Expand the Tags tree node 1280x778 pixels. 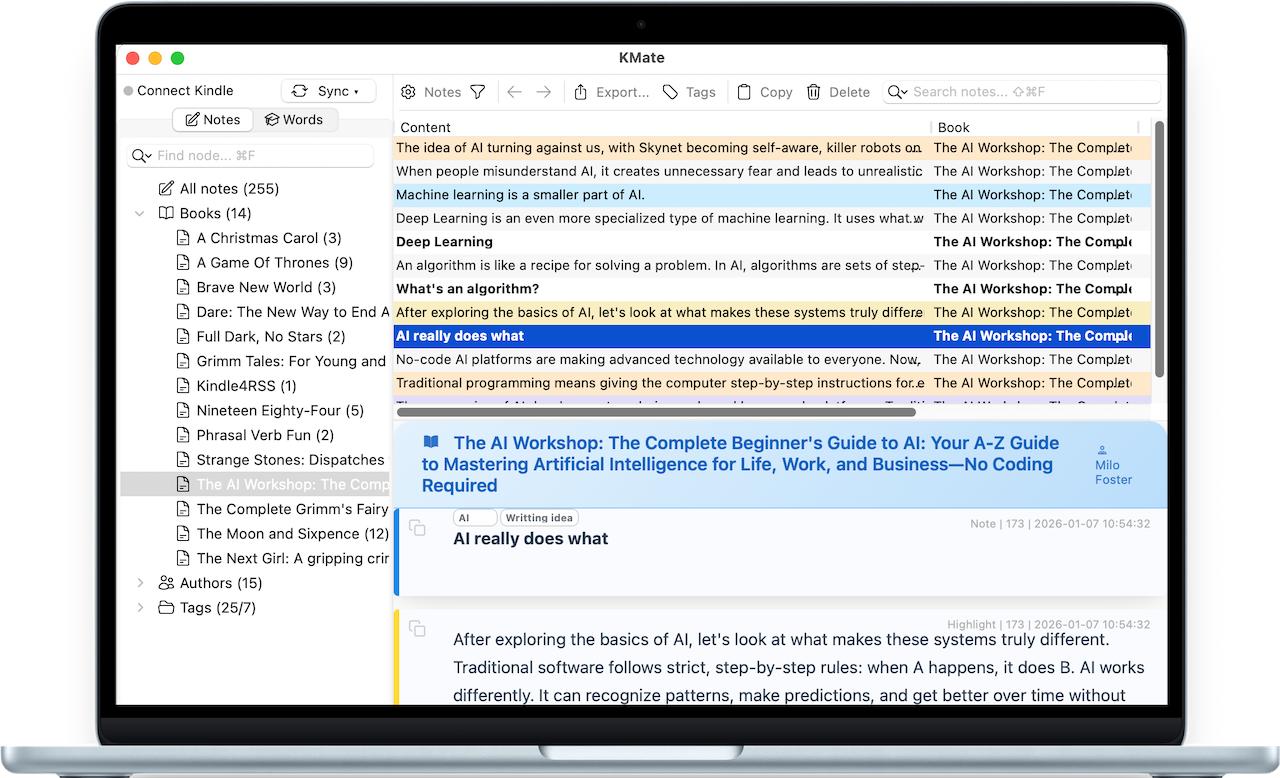click(x=140, y=608)
